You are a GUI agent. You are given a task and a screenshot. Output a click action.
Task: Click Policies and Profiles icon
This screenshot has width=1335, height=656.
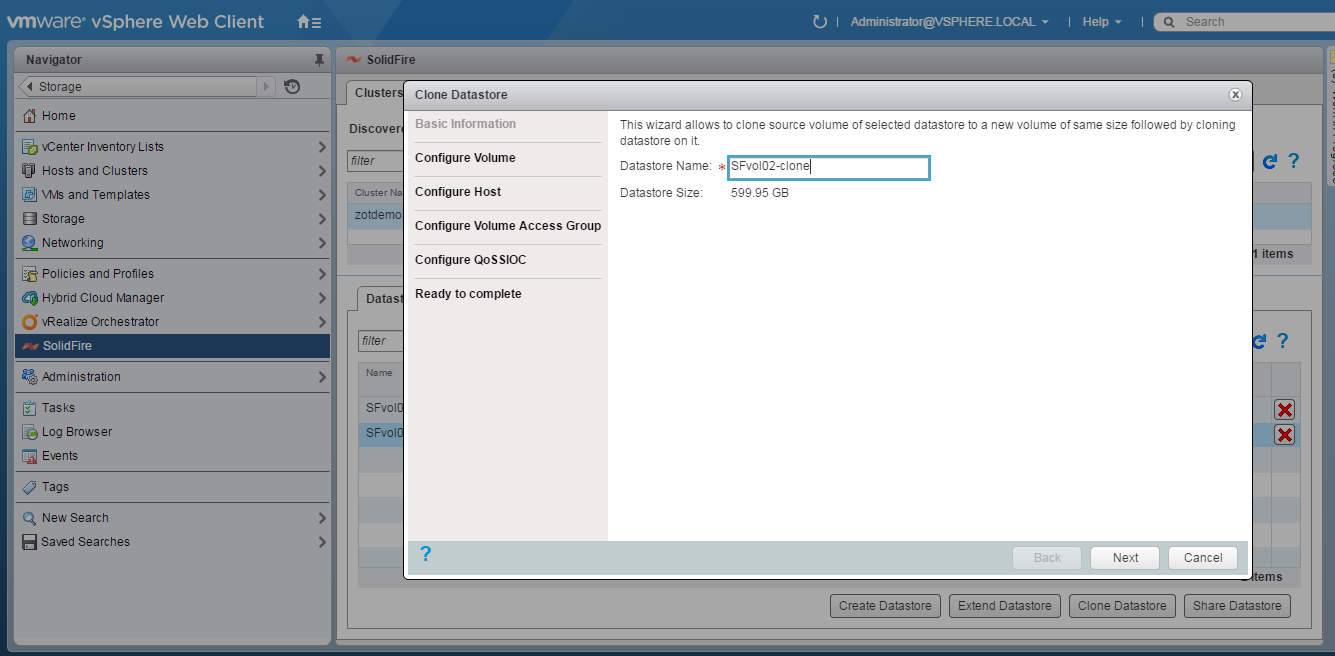[30, 274]
